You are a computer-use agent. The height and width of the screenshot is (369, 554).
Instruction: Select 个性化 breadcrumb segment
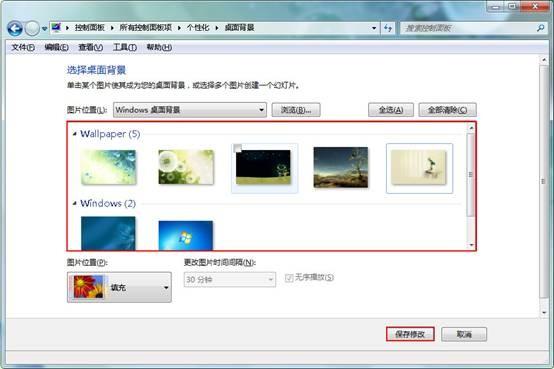(198, 28)
